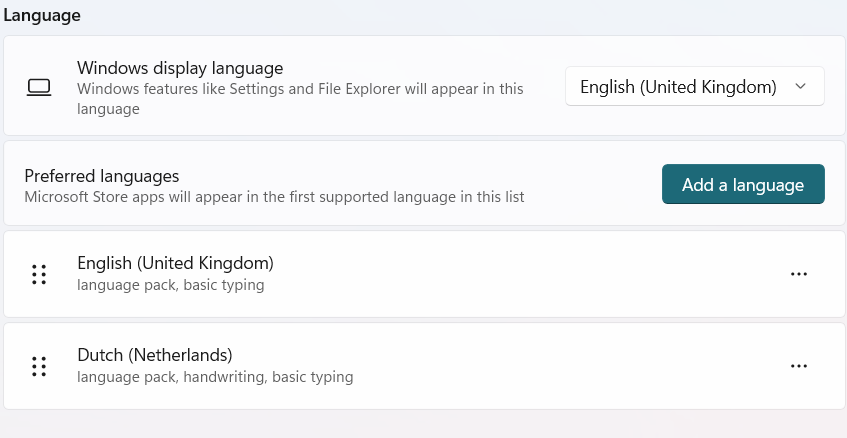Expand the display language chevron arrow
The height and width of the screenshot is (438, 847).
(801, 86)
